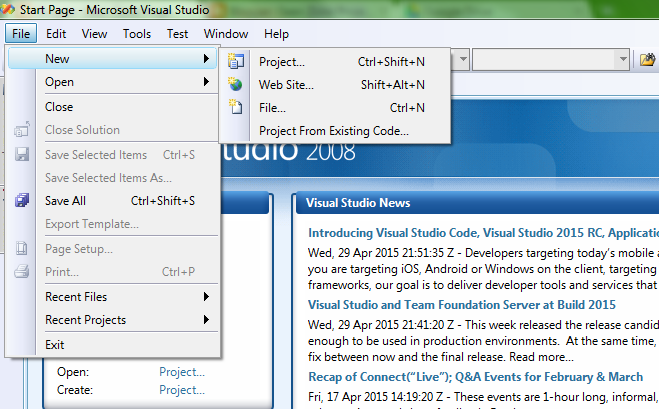This screenshot has width=659, height=409.
Task: Open the Test menu
Action: [x=177, y=34]
